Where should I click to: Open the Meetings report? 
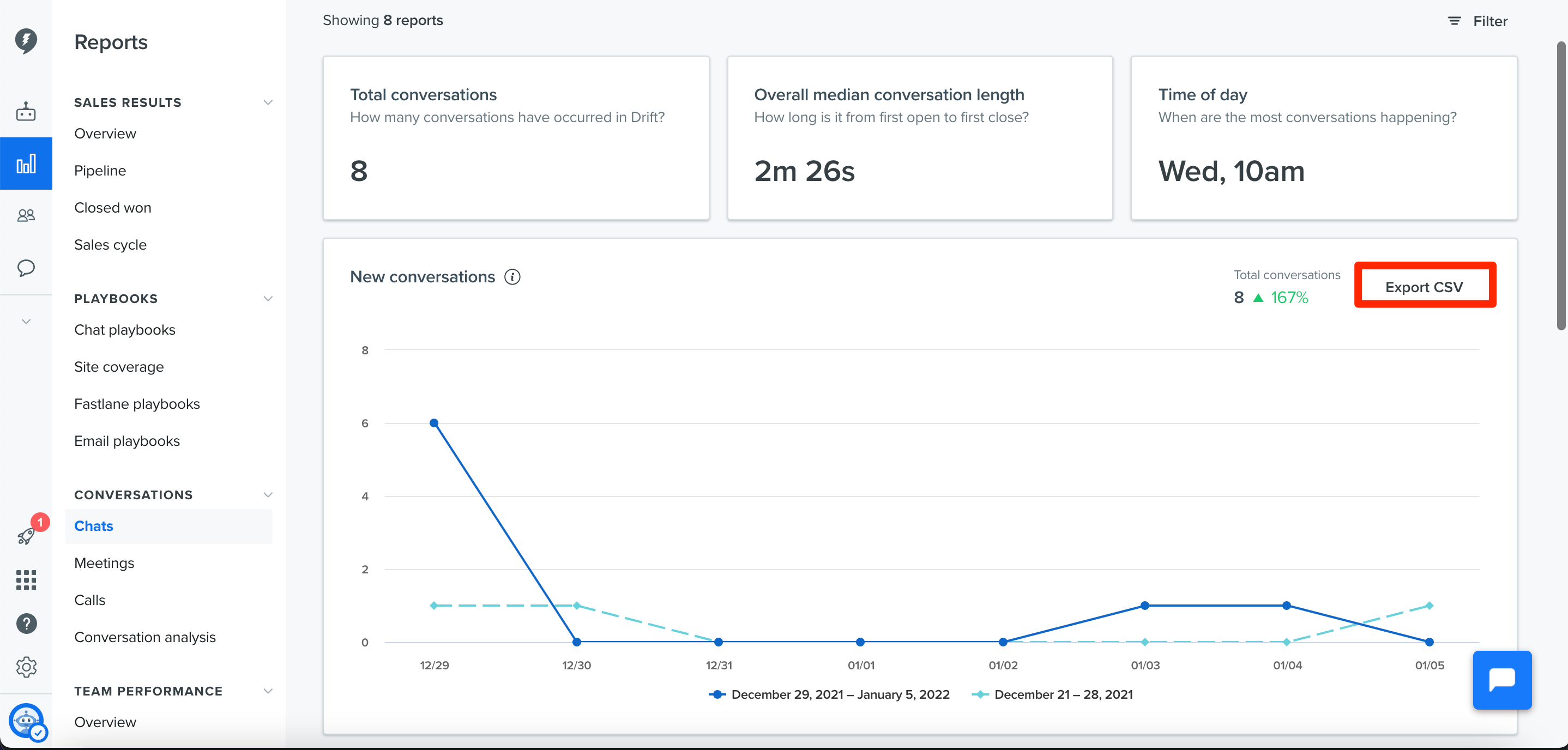click(x=104, y=563)
